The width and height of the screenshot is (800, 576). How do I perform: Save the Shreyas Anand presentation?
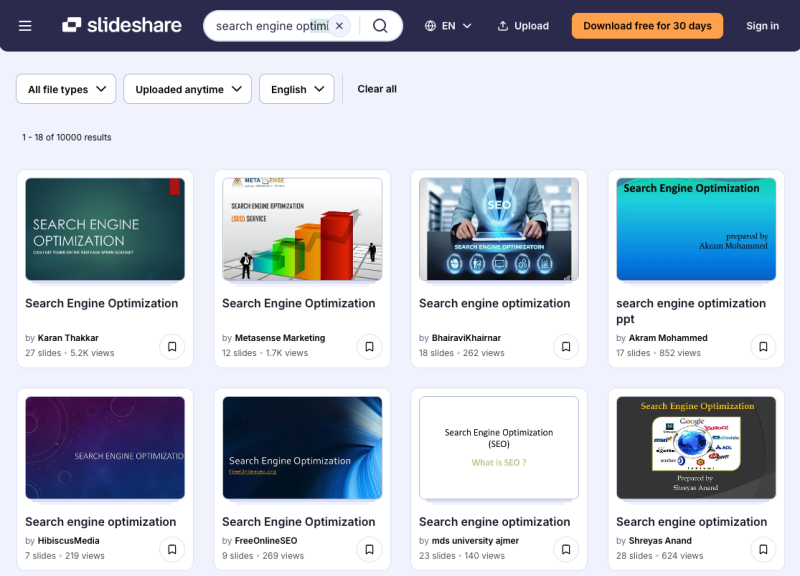763,549
